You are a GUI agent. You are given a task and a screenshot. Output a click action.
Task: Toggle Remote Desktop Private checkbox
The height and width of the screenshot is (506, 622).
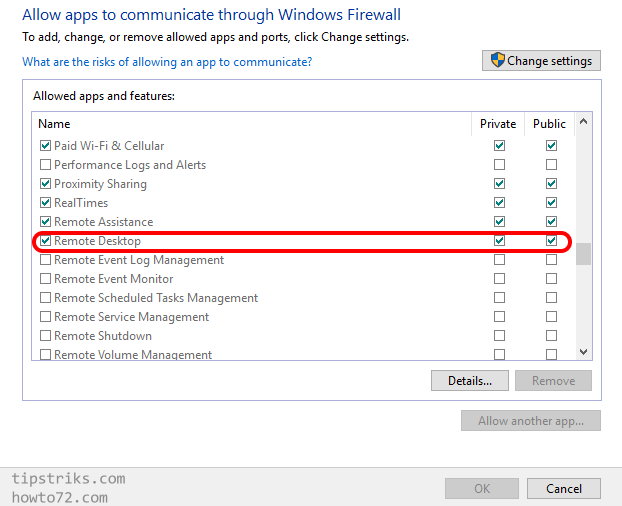click(499, 241)
